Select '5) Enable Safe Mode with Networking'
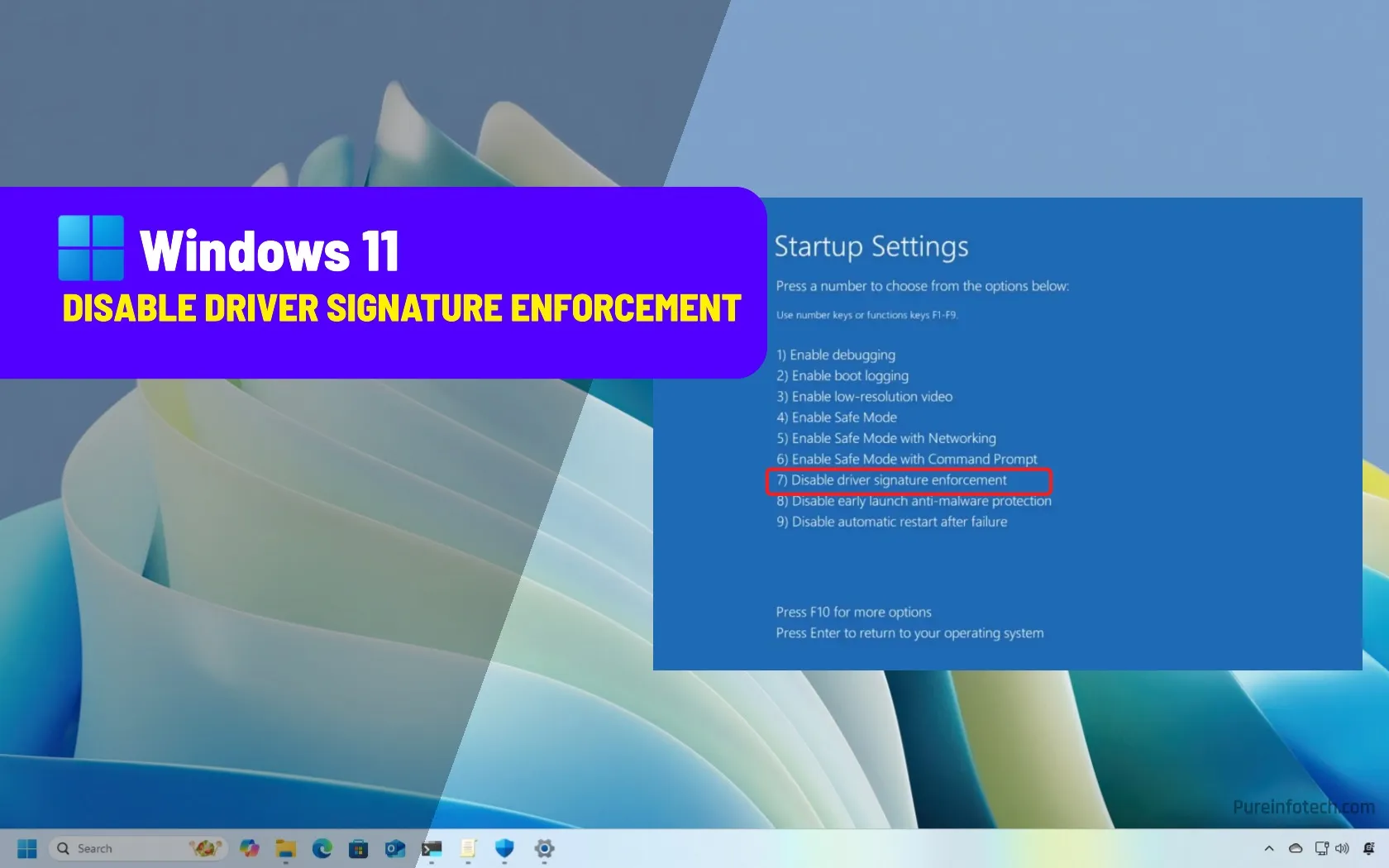This screenshot has height=868, width=1389. coord(886,438)
